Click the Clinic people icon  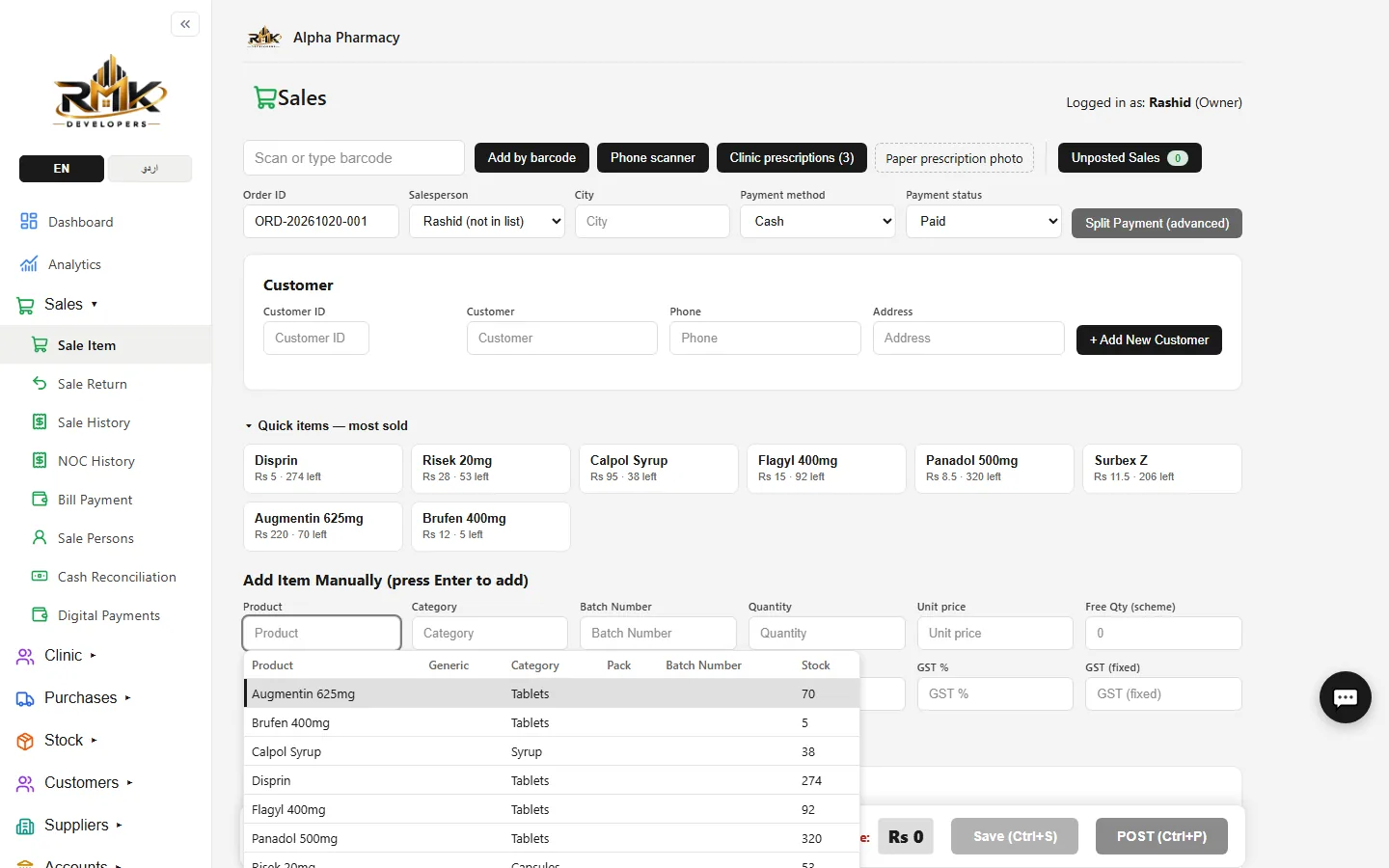[x=25, y=656]
